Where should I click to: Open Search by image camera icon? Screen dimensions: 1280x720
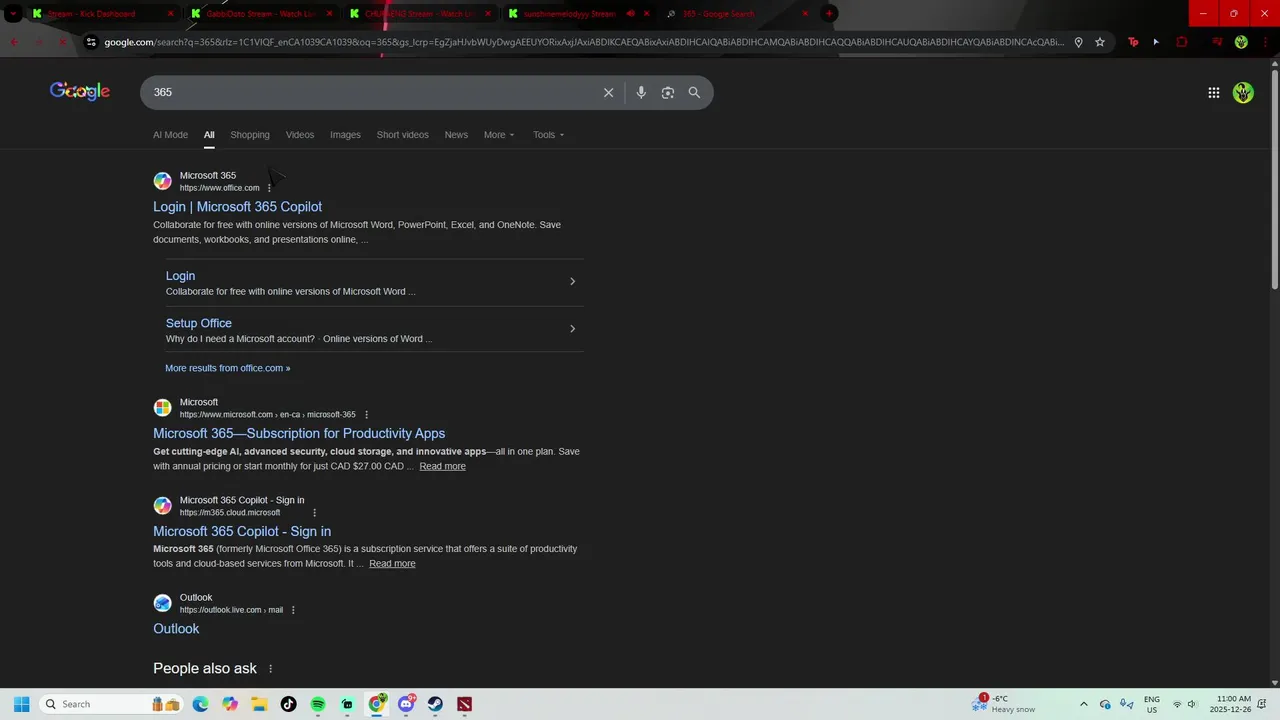pyautogui.click(x=667, y=92)
